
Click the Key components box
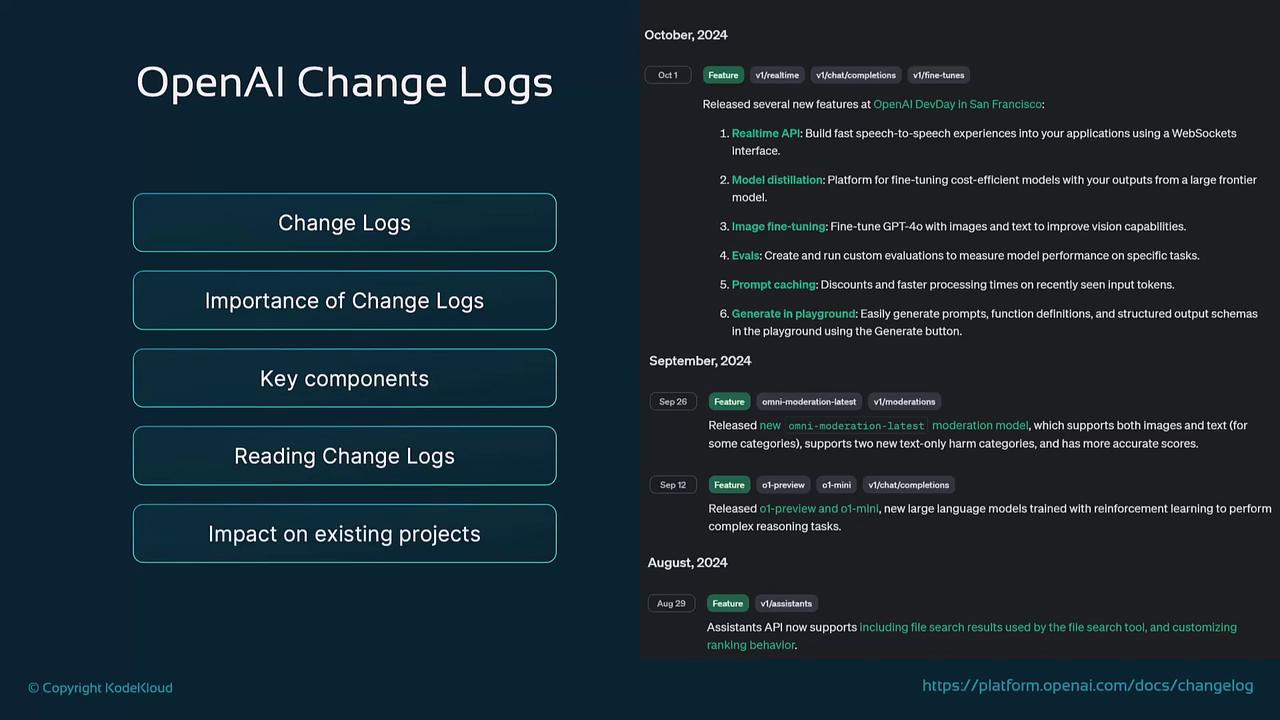tap(344, 379)
